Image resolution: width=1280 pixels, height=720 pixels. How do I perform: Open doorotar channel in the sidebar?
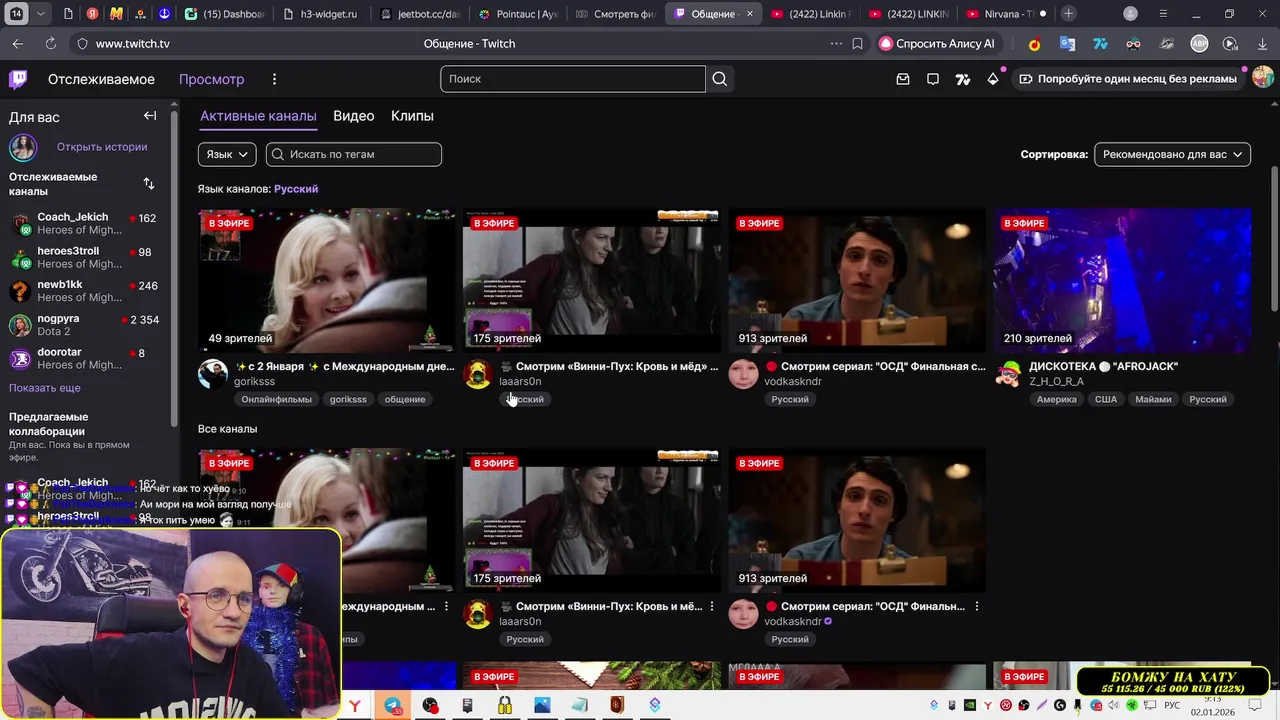point(84,359)
